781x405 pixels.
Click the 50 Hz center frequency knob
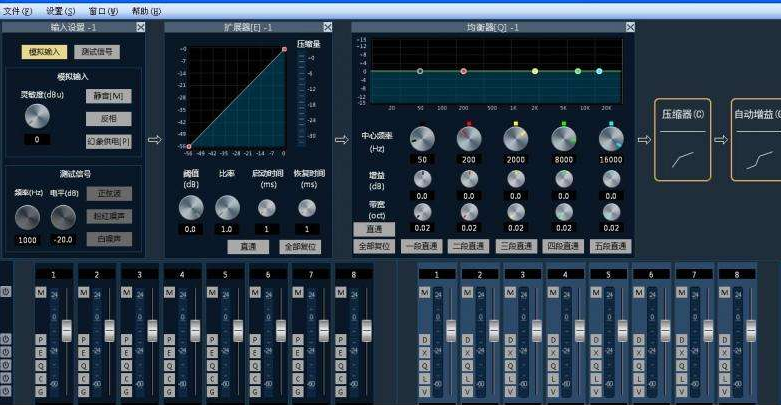[x=422, y=139]
